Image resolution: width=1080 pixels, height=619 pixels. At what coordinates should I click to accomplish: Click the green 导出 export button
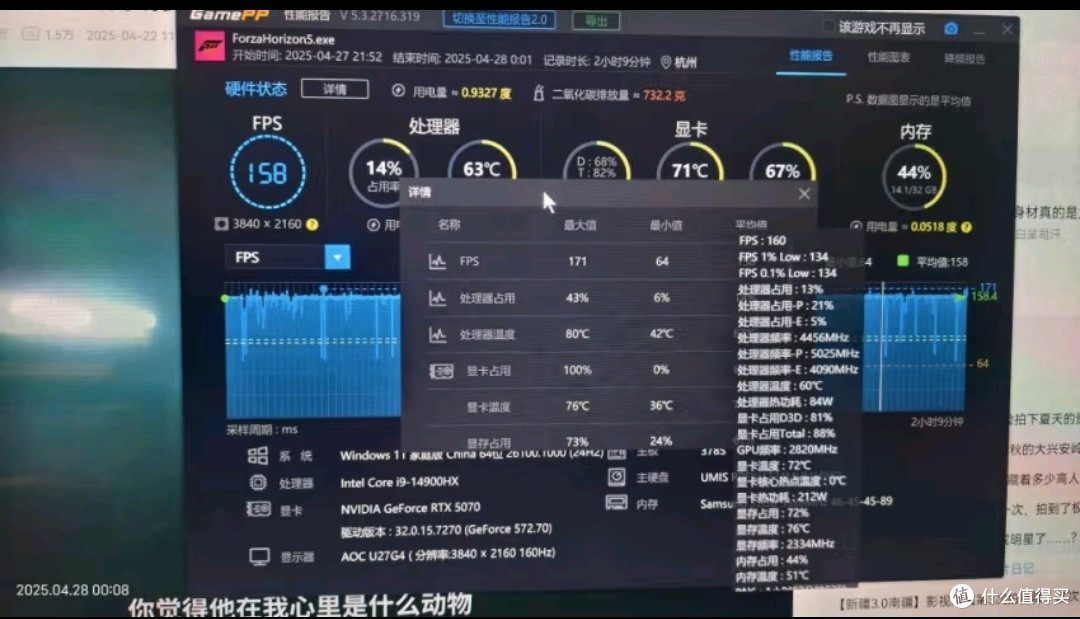[596, 21]
